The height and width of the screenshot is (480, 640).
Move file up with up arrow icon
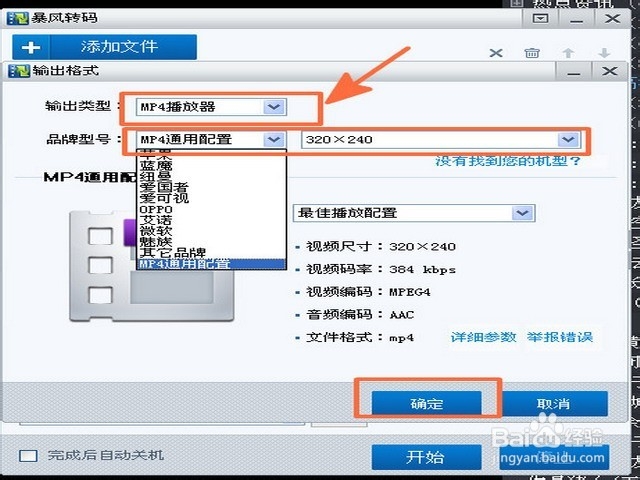(568, 53)
